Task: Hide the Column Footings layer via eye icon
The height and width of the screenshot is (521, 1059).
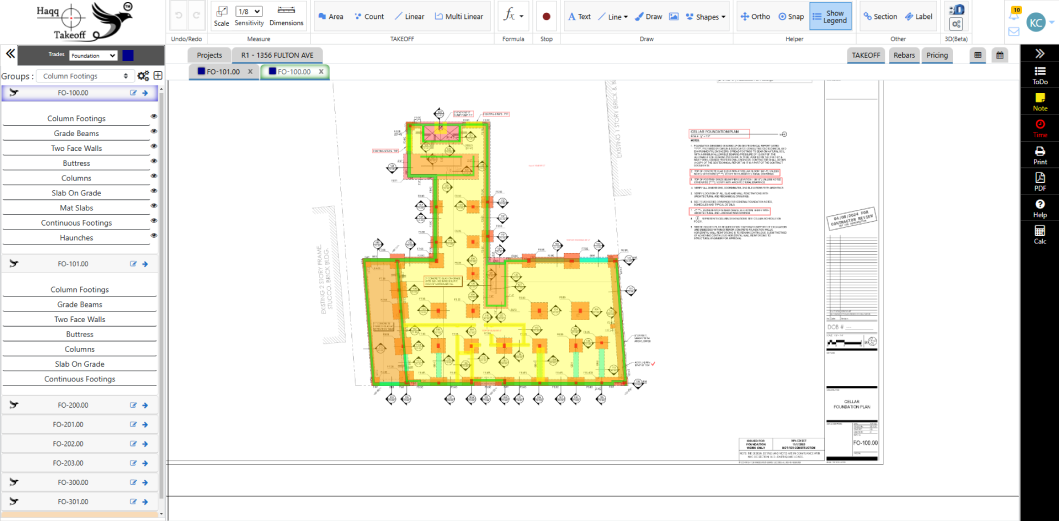Action: [154, 117]
